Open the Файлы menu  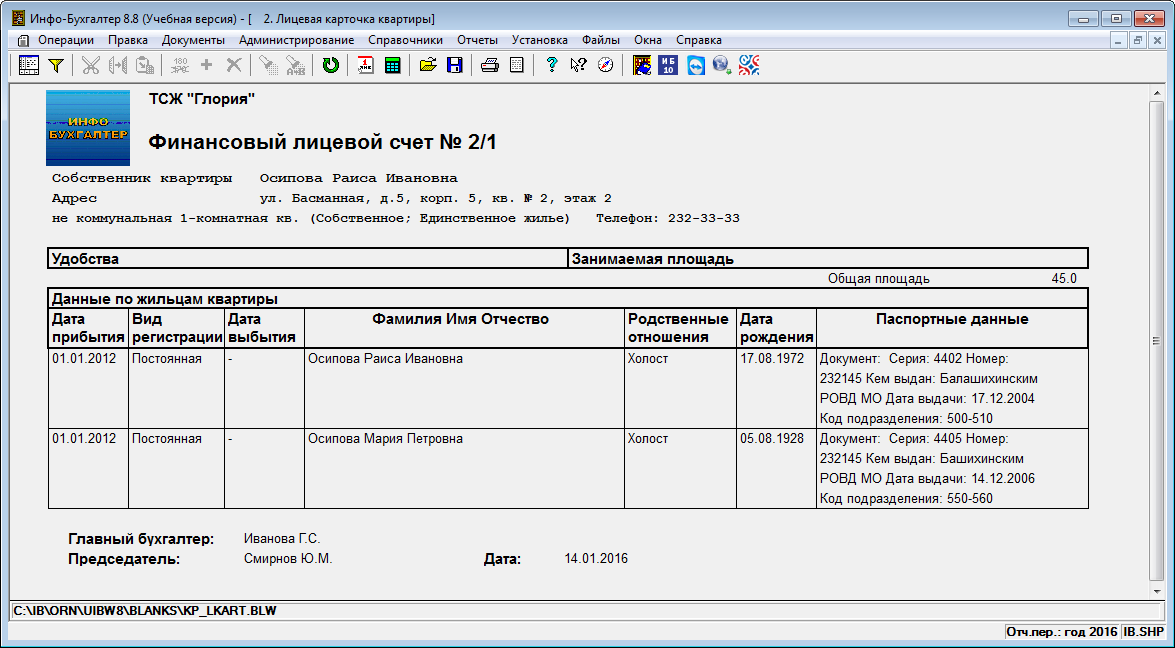[x=601, y=40]
